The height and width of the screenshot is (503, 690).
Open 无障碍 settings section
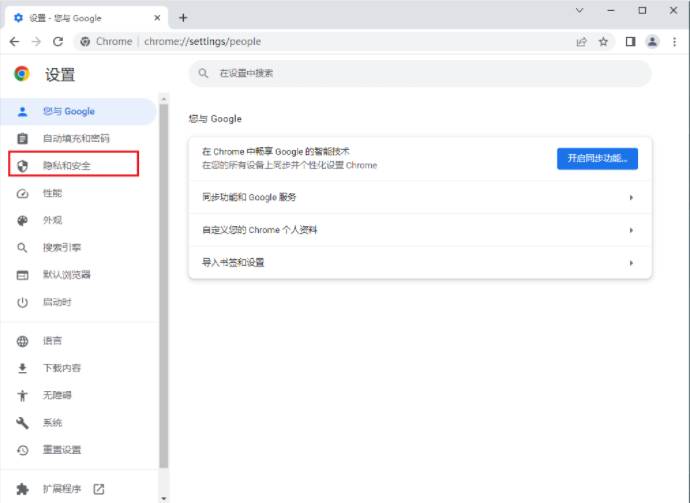78,396
